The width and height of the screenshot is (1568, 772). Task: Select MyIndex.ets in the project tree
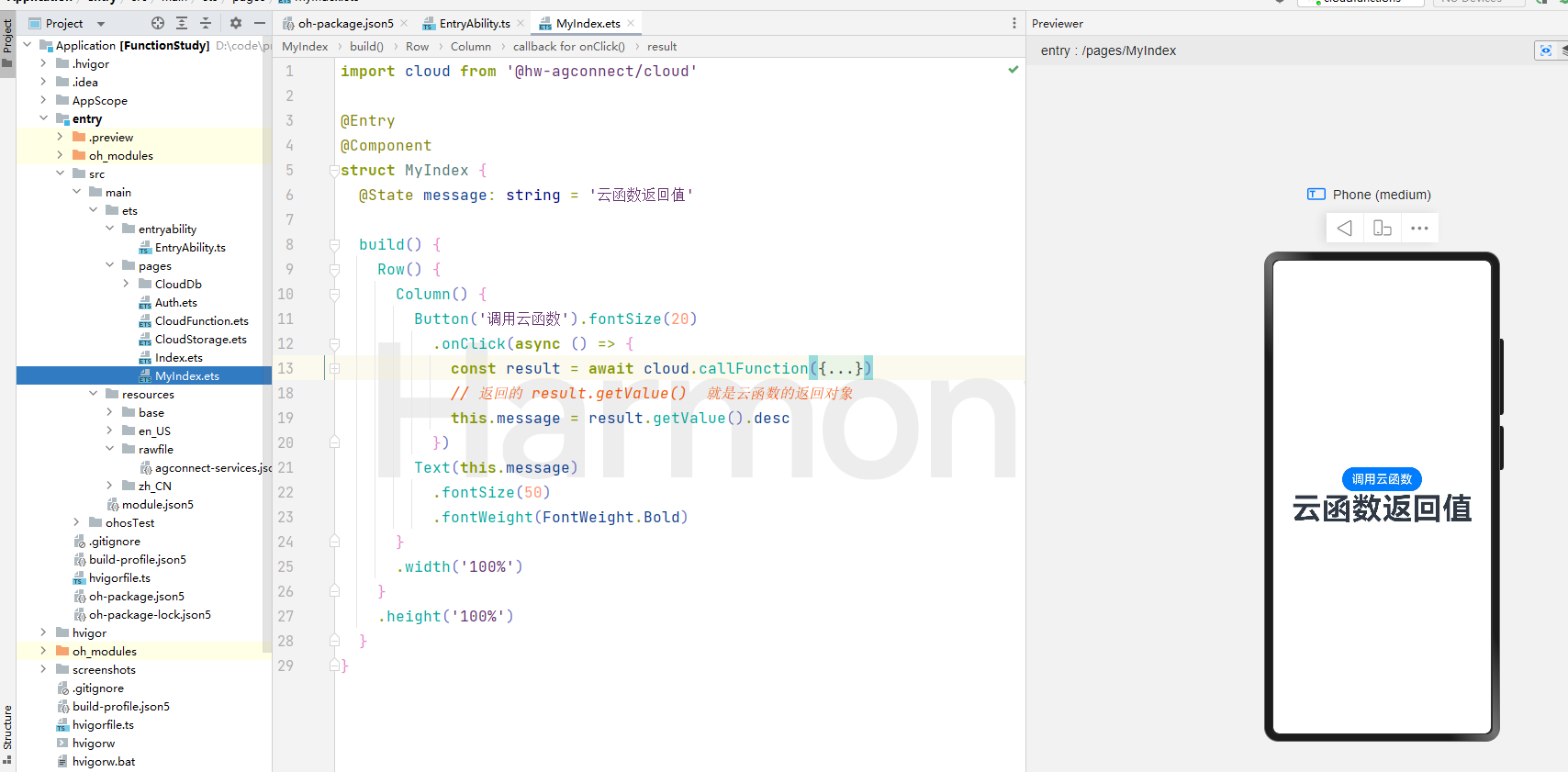(x=186, y=375)
